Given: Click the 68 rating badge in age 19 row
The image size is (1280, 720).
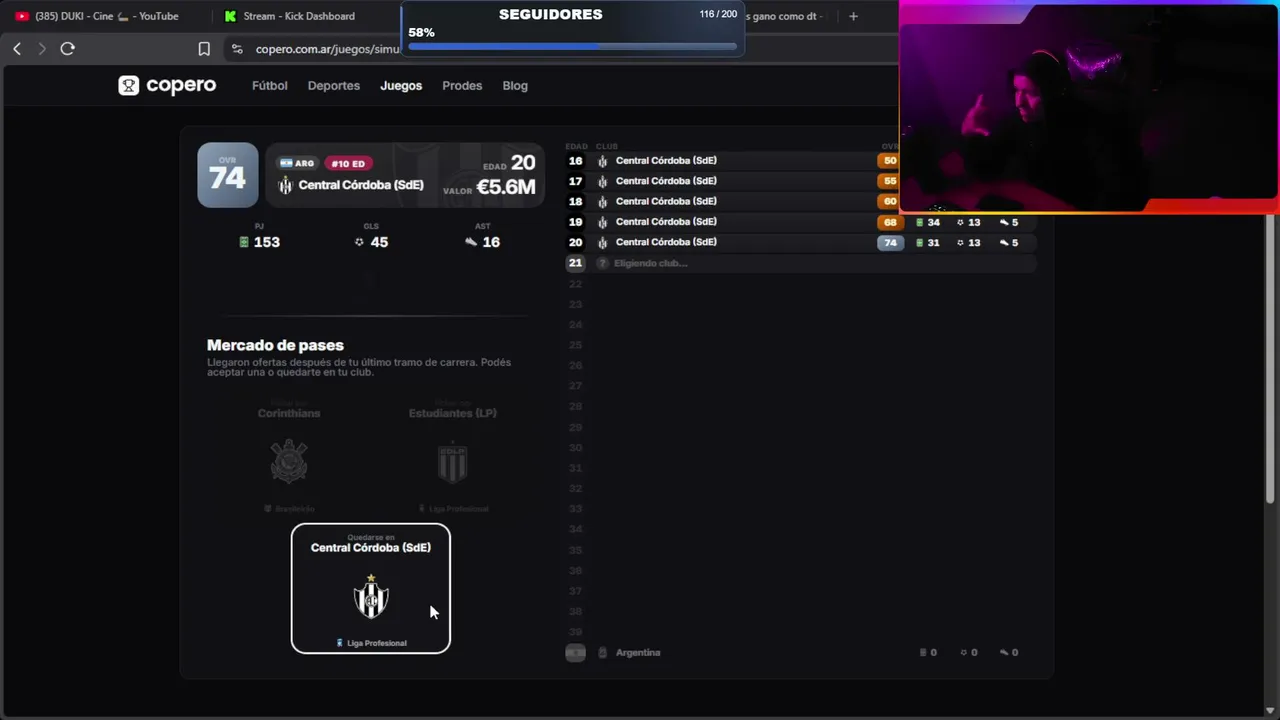Looking at the screenshot, I should coord(890,222).
